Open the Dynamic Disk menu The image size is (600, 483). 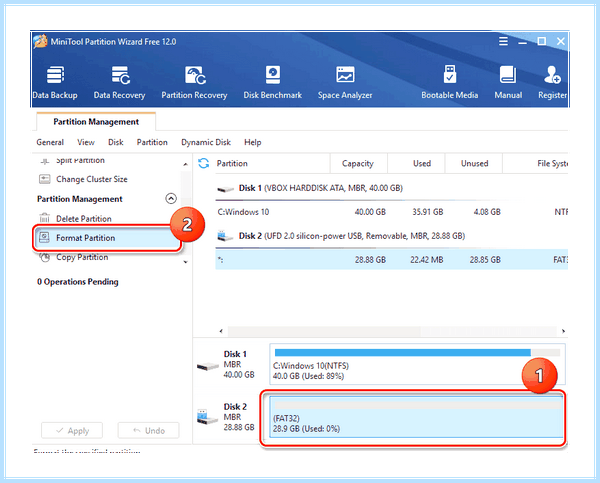pos(206,142)
